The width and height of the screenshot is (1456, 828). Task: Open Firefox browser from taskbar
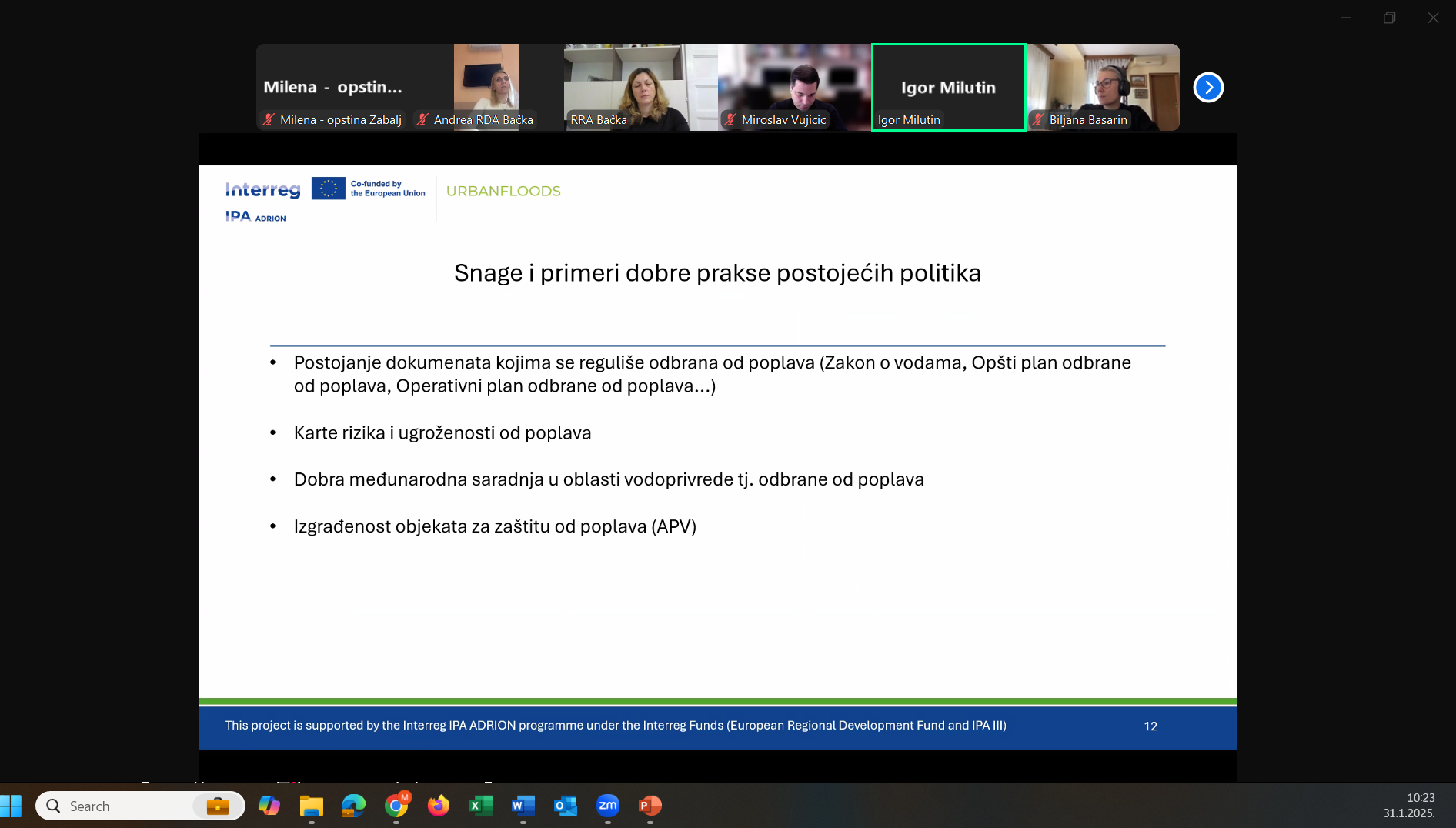(x=438, y=806)
